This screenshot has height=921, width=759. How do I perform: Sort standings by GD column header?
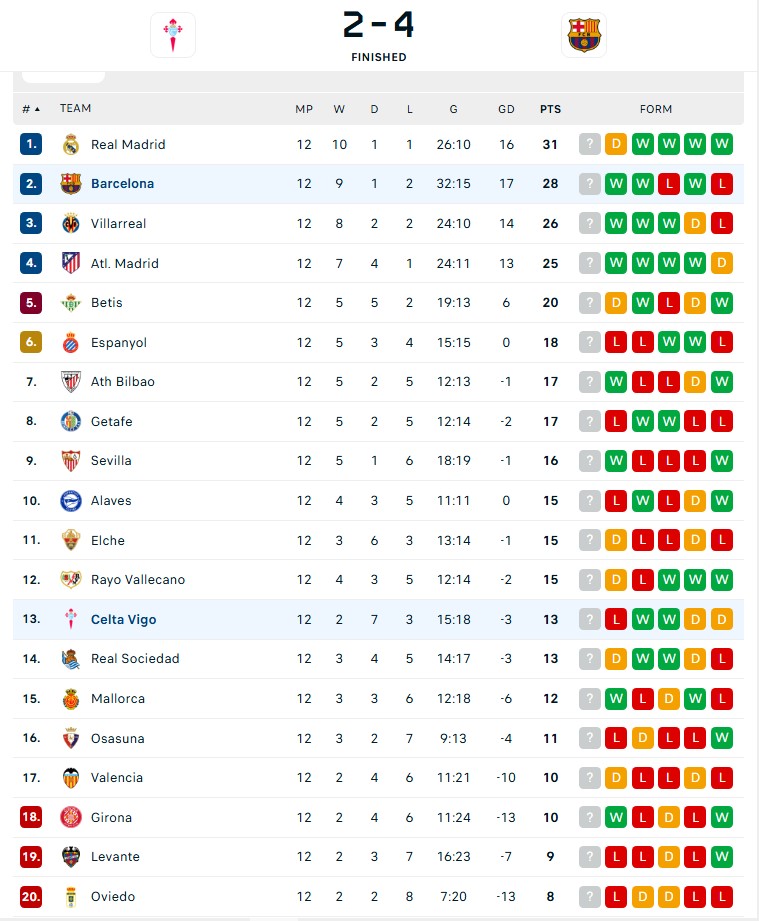[506, 109]
